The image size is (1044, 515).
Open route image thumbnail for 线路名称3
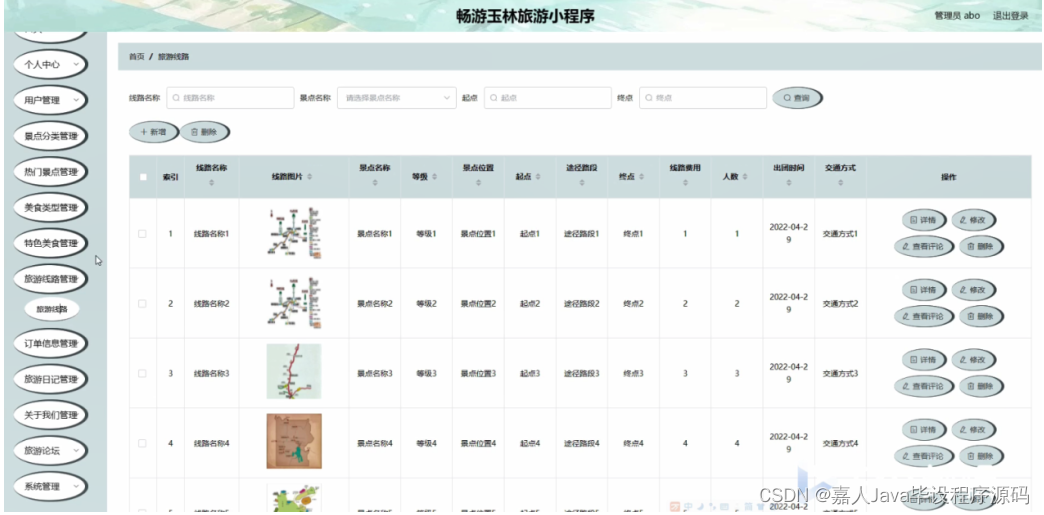(294, 371)
